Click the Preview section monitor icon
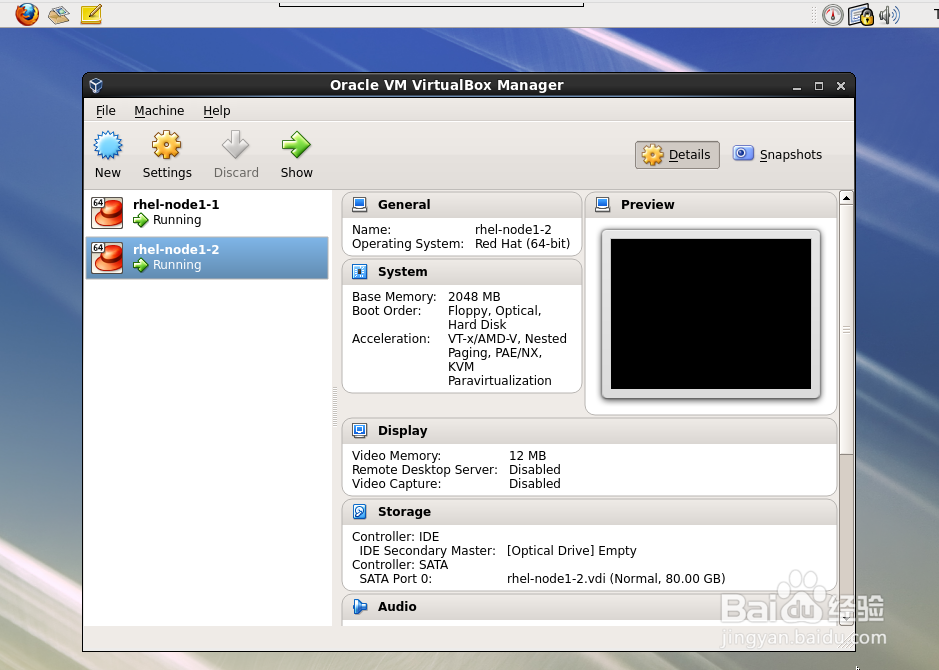939x670 pixels. 602,205
